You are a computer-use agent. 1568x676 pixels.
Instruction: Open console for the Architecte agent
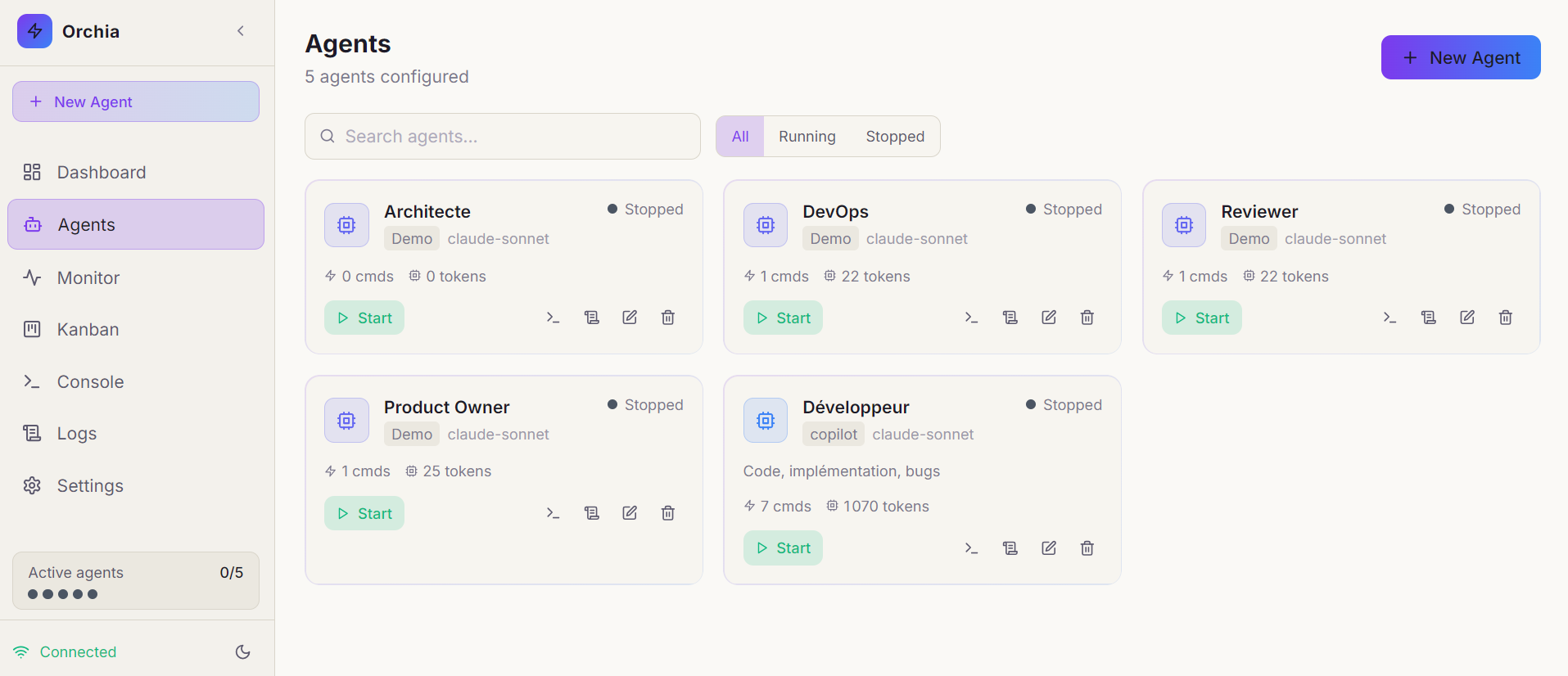click(553, 318)
